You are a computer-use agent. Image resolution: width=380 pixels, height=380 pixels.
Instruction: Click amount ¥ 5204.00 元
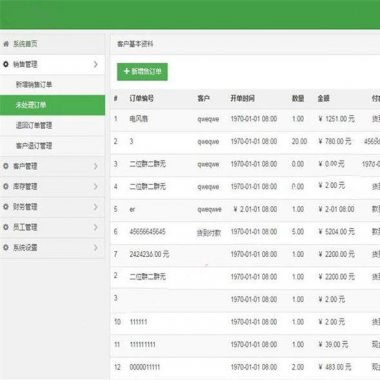point(336,232)
